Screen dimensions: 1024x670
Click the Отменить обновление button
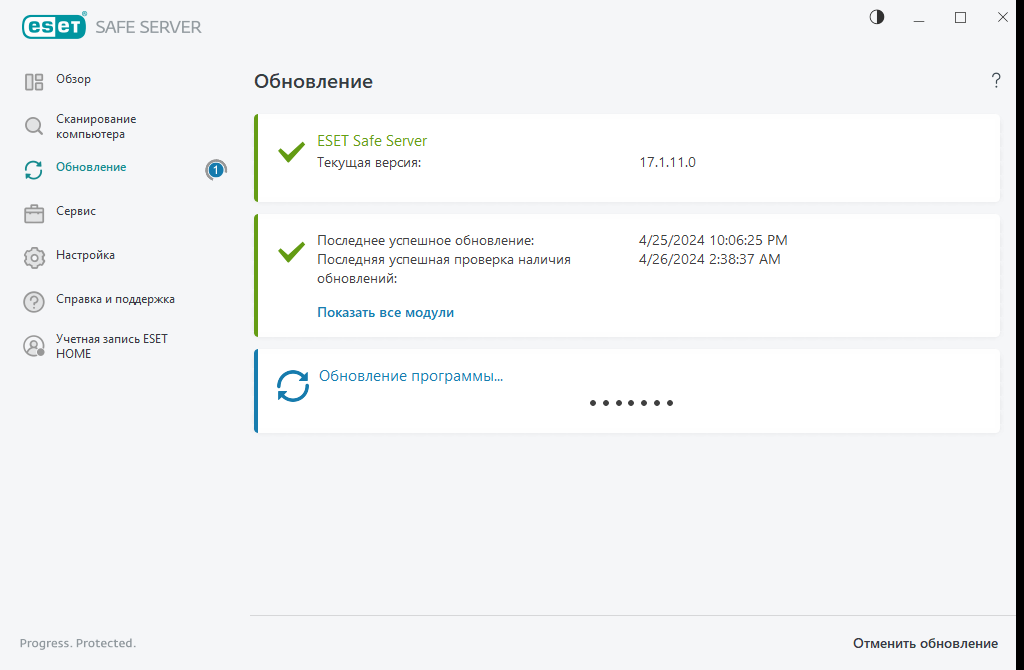coord(925,643)
